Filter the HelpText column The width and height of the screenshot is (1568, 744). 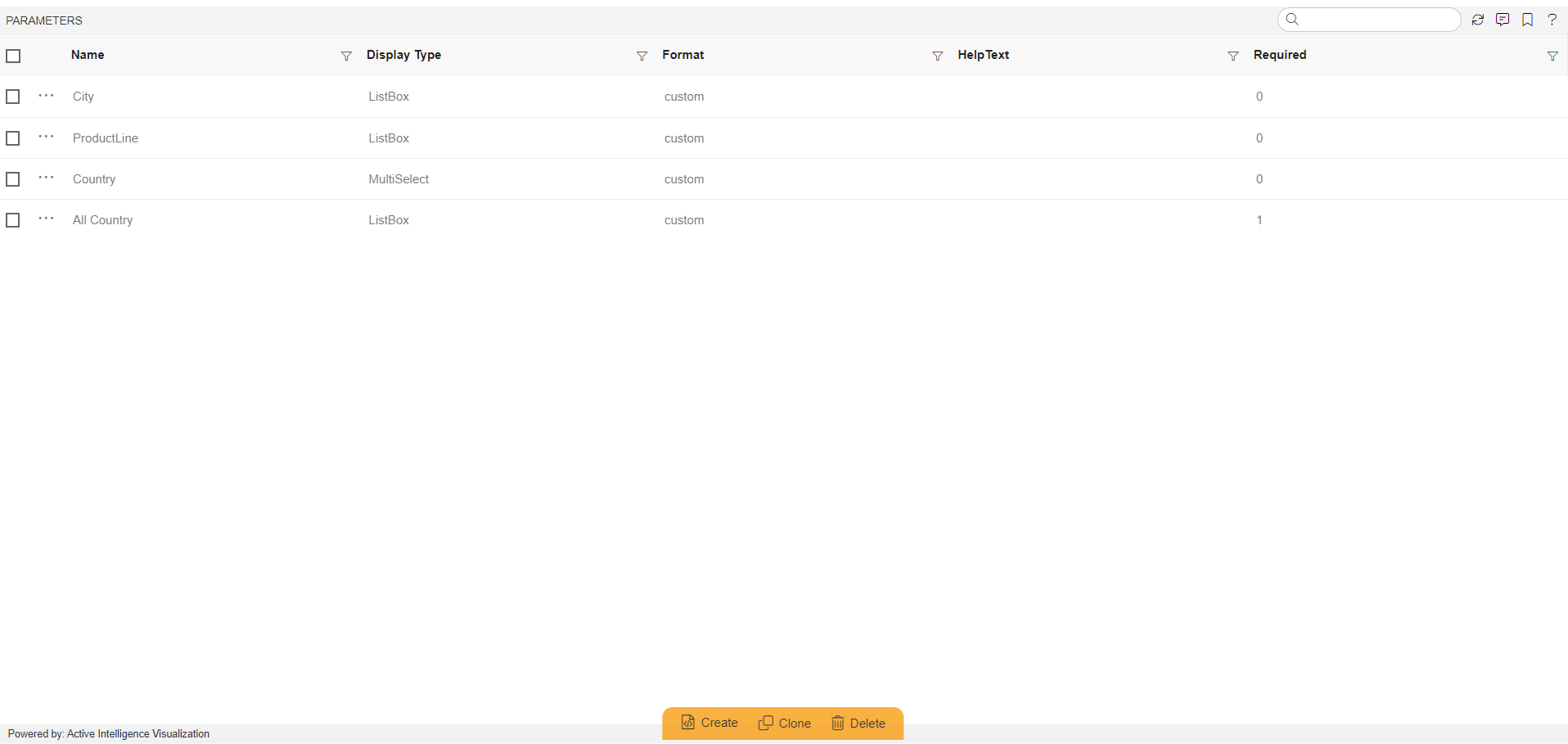tap(1233, 56)
